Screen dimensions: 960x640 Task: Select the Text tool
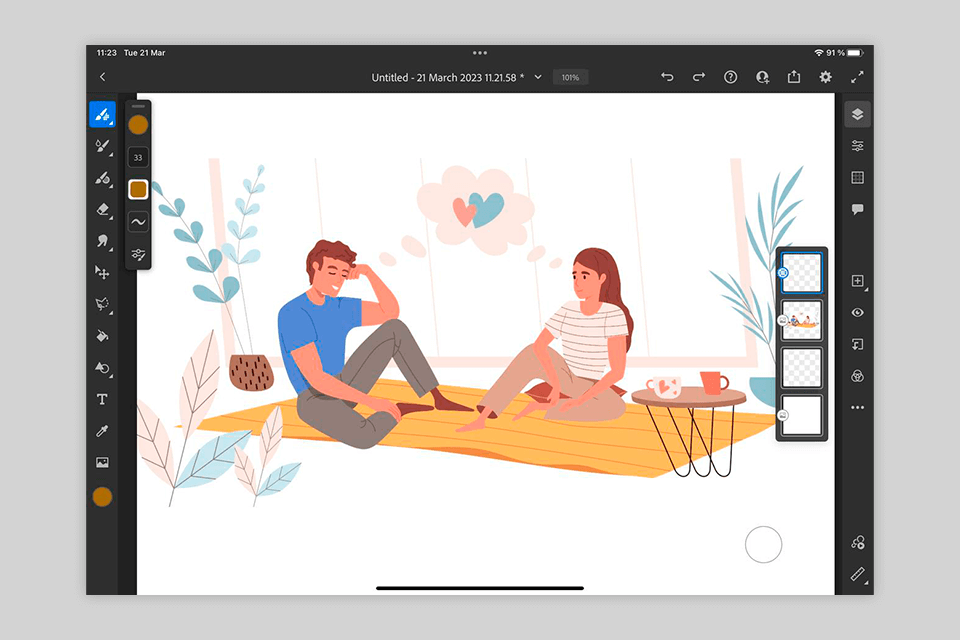102,399
